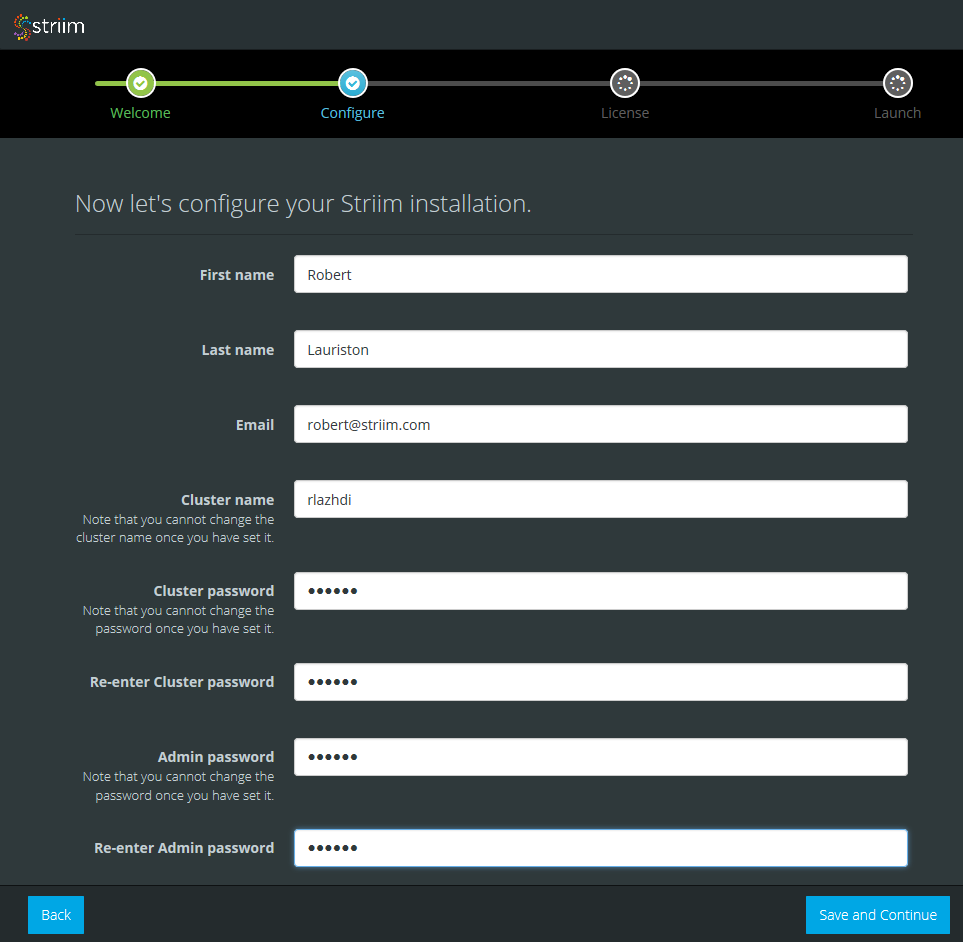
Task: Go back with the Back button
Action: pyautogui.click(x=56, y=914)
